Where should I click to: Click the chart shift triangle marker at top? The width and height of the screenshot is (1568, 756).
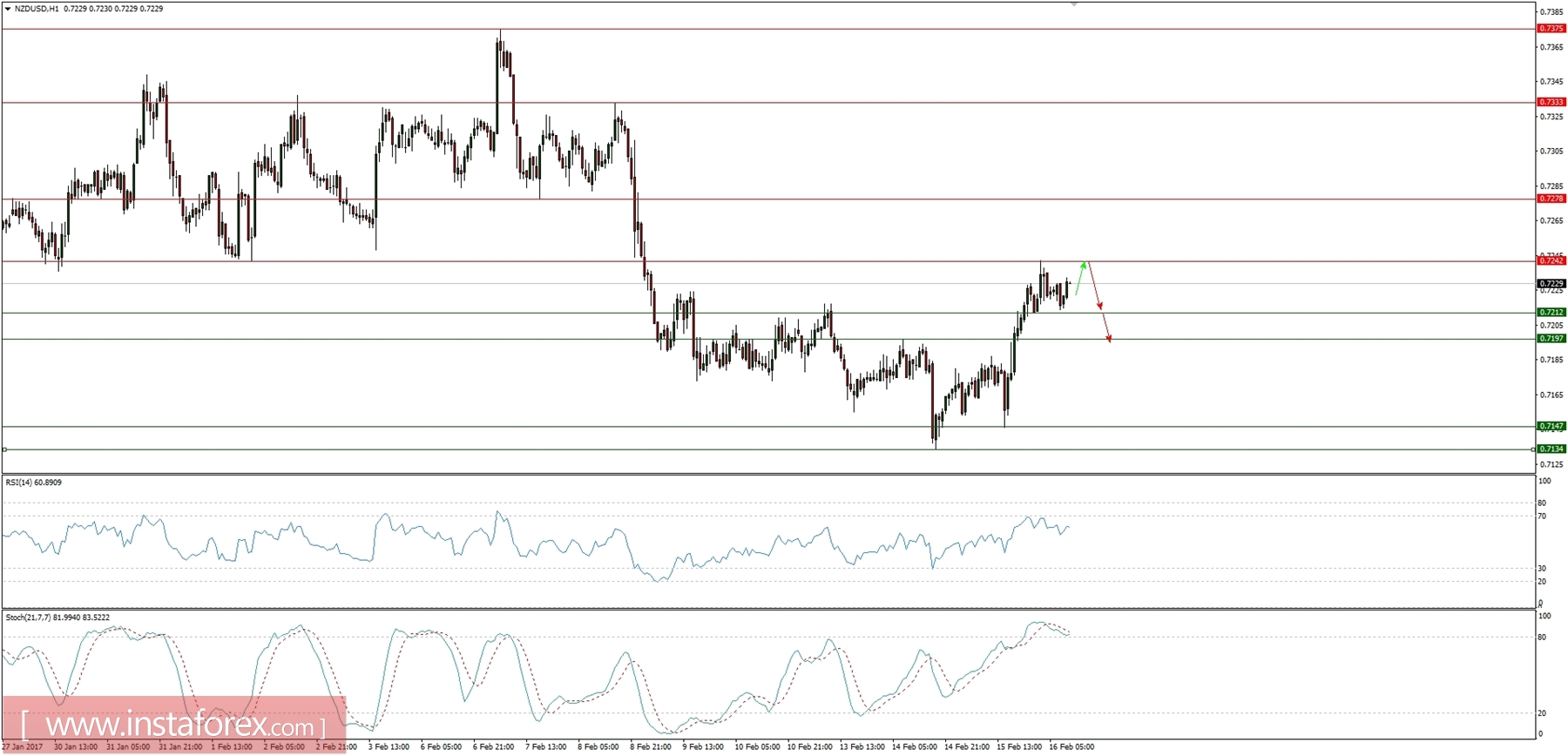pyautogui.click(x=1074, y=4)
